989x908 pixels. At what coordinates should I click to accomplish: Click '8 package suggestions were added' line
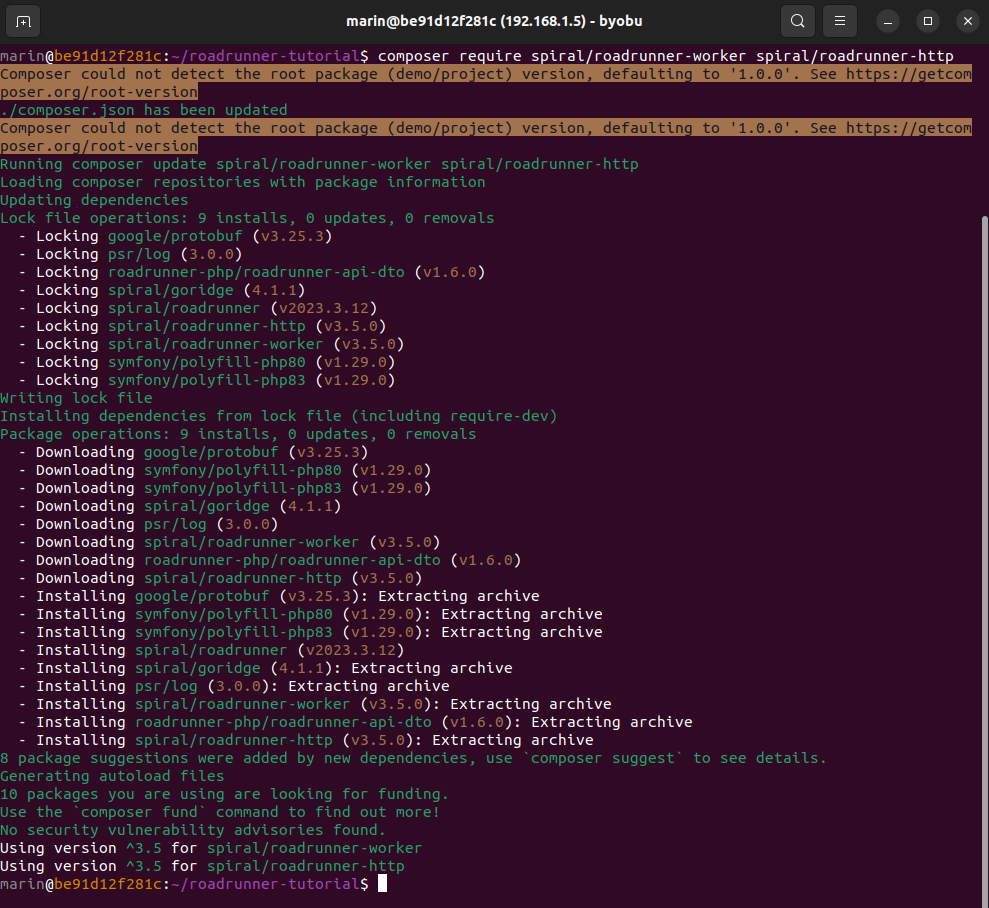414,759
